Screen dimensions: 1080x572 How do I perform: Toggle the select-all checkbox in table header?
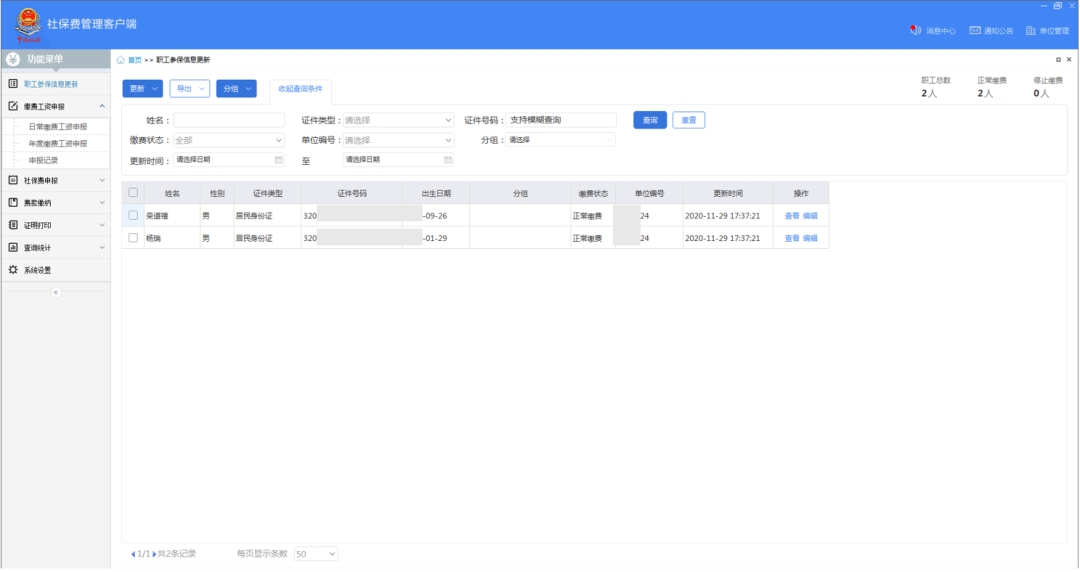[x=133, y=193]
